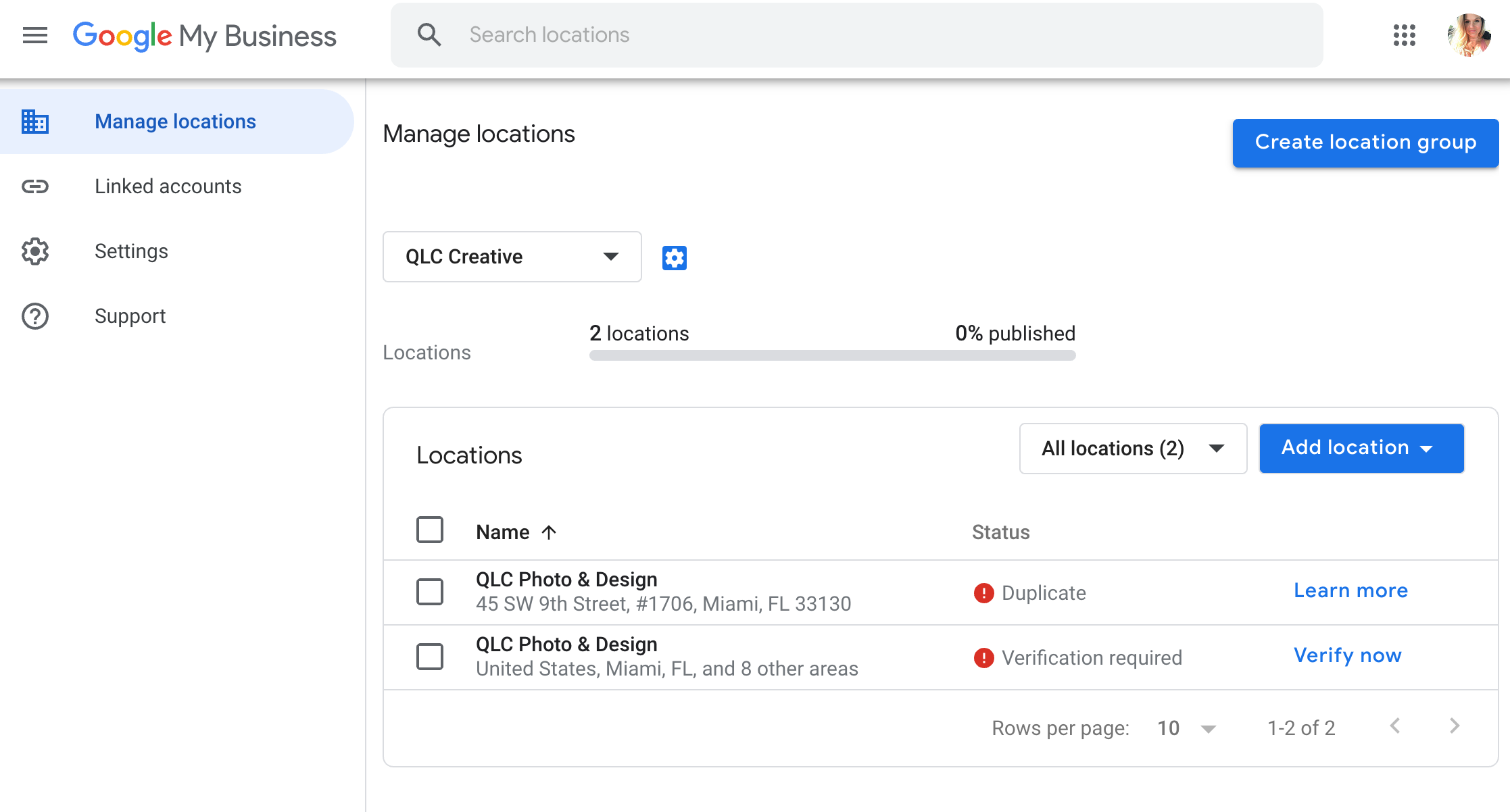The width and height of the screenshot is (1510, 812).
Task: Open the Google apps grid
Action: [x=1404, y=35]
